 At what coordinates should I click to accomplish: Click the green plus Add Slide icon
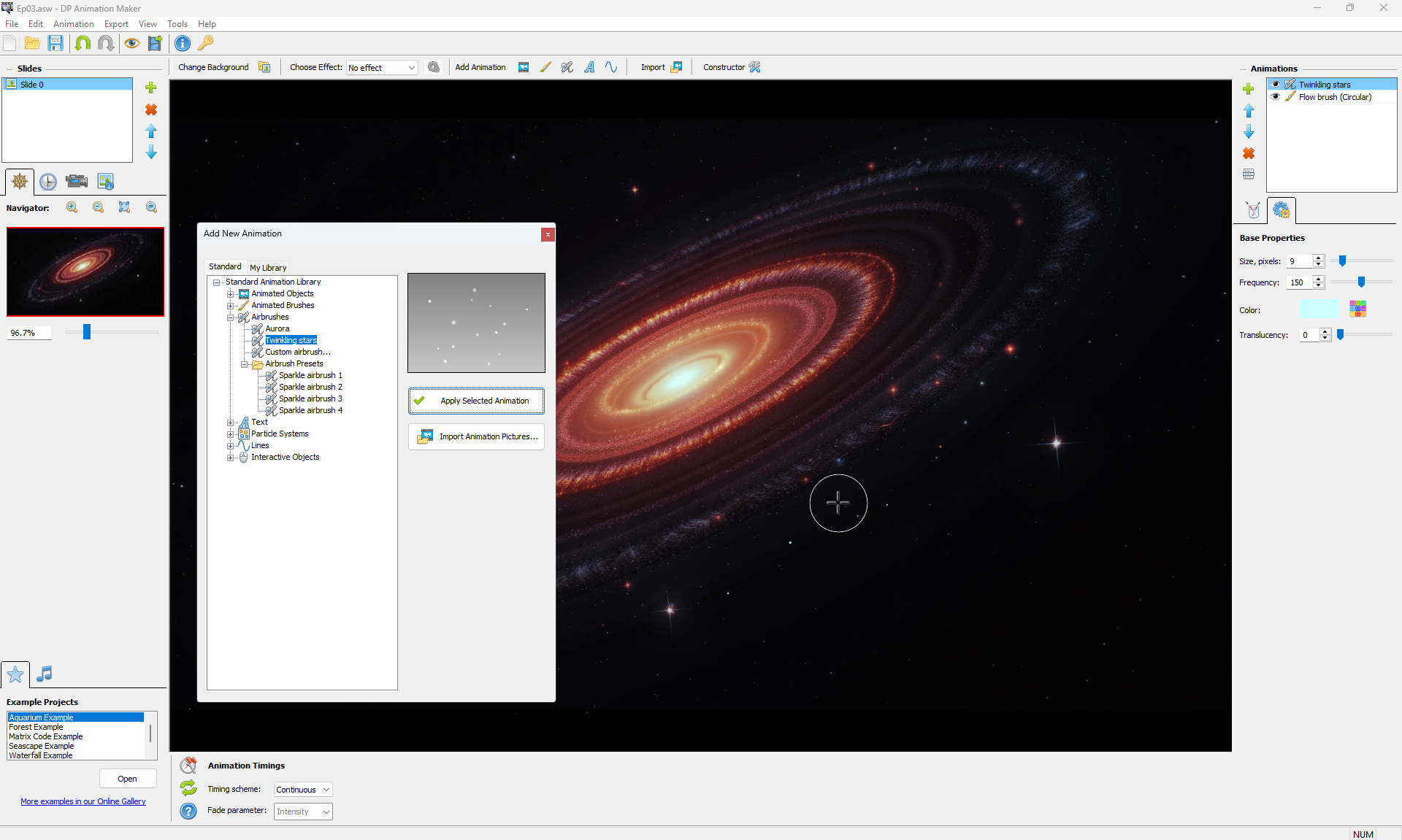coord(151,88)
